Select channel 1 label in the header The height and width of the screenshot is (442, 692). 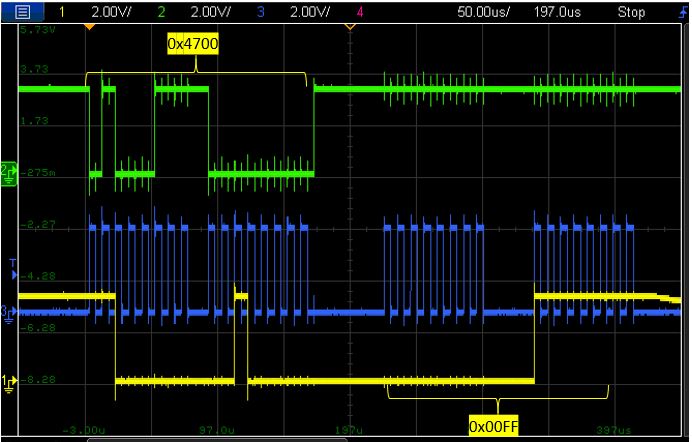pos(62,12)
